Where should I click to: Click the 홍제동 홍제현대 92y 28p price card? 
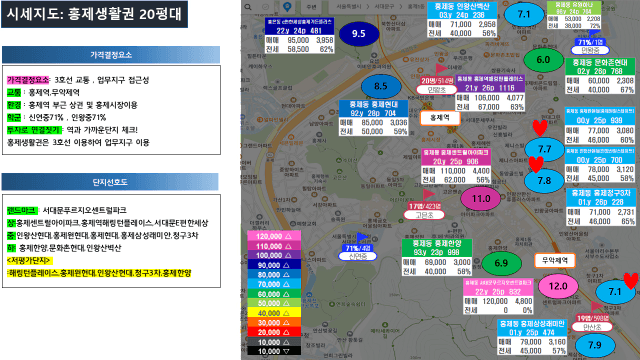[x=373, y=118]
